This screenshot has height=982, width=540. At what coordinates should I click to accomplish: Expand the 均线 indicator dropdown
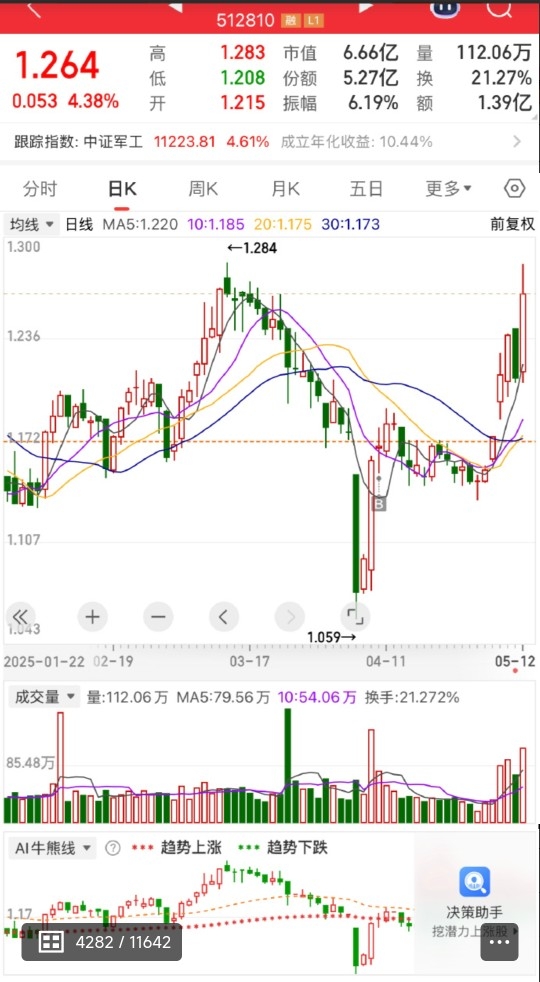(31, 224)
